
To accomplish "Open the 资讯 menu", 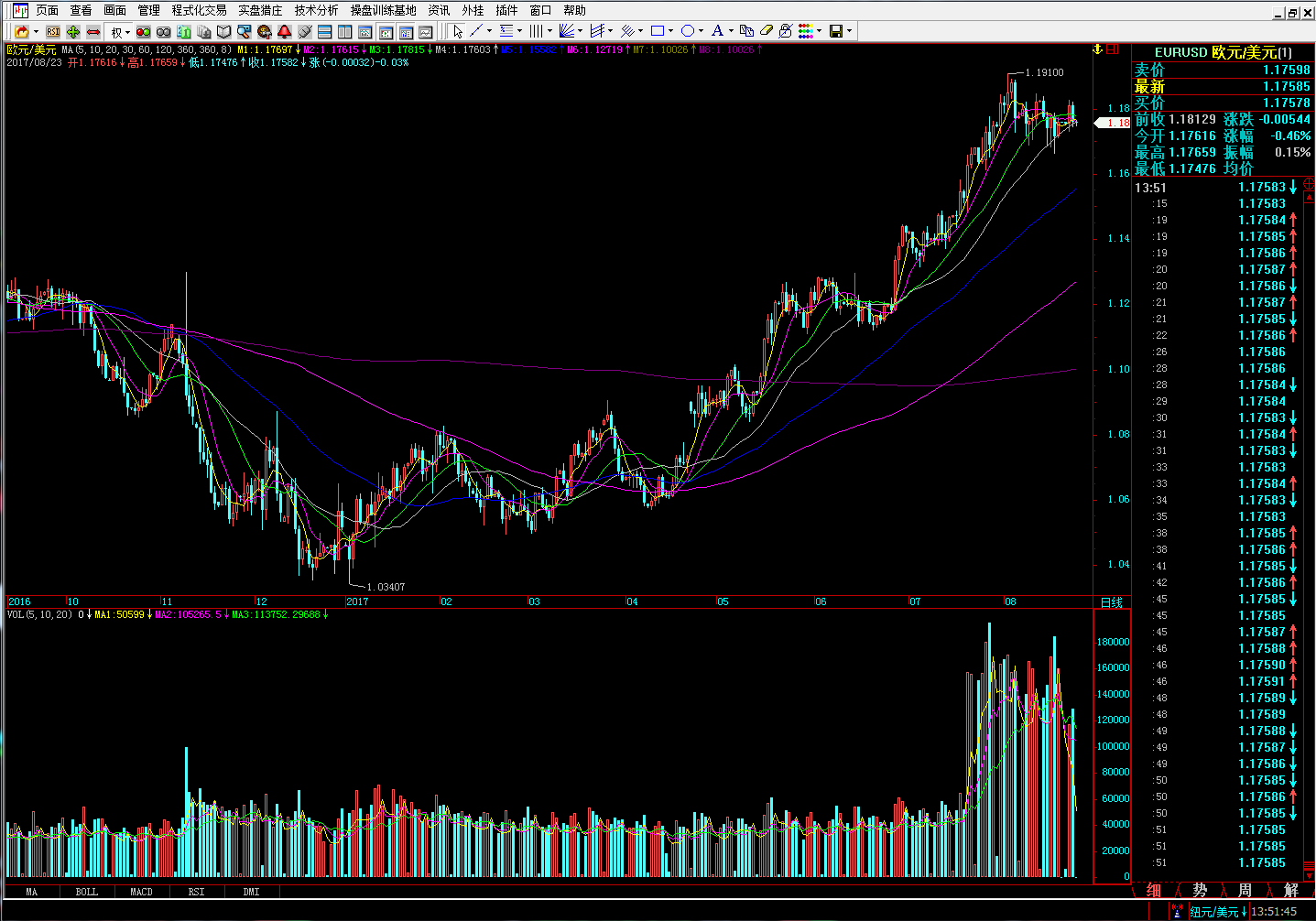I will (x=439, y=10).
